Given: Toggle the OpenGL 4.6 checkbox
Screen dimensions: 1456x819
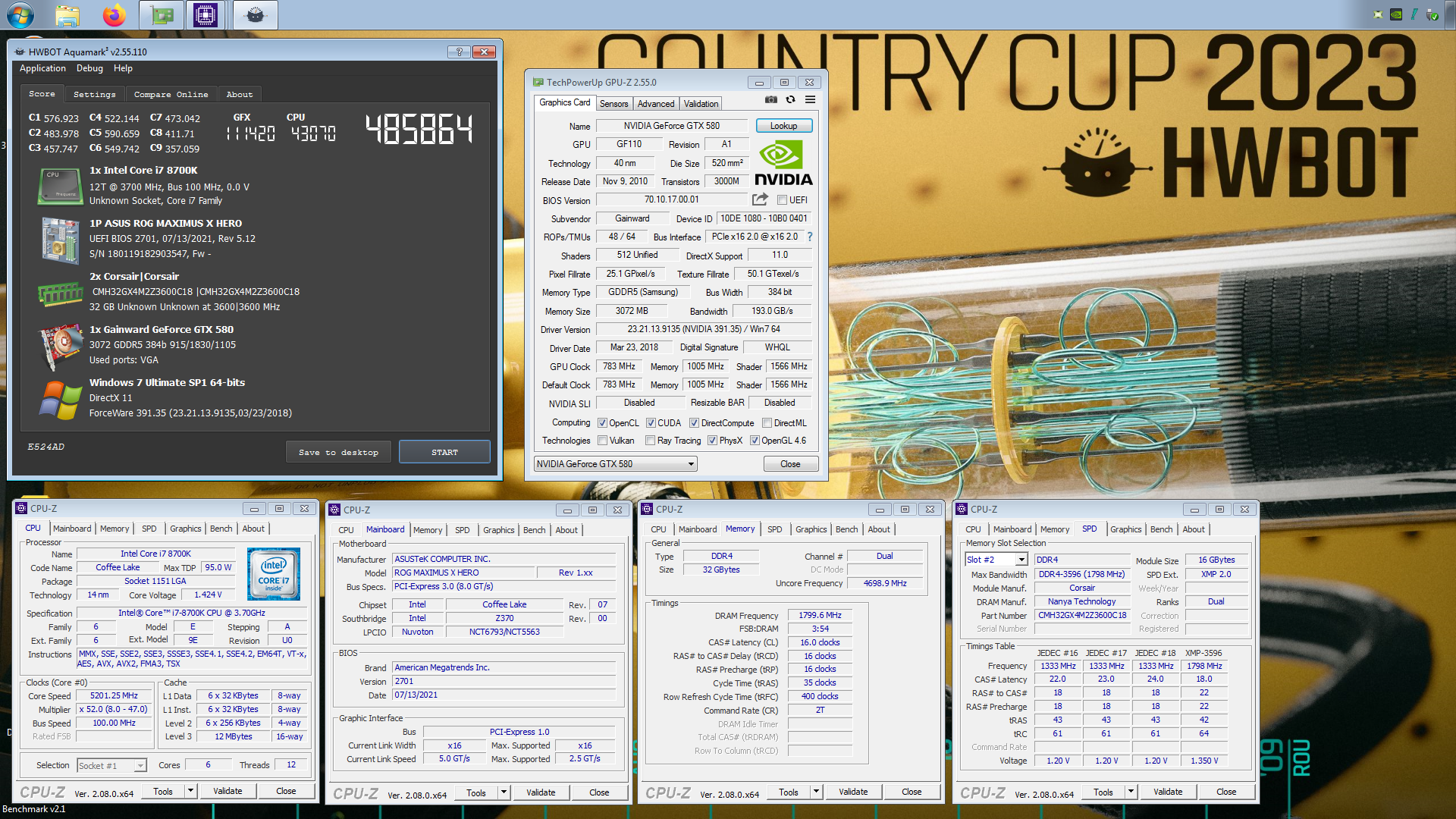Looking at the screenshot, I should point(755,441).
